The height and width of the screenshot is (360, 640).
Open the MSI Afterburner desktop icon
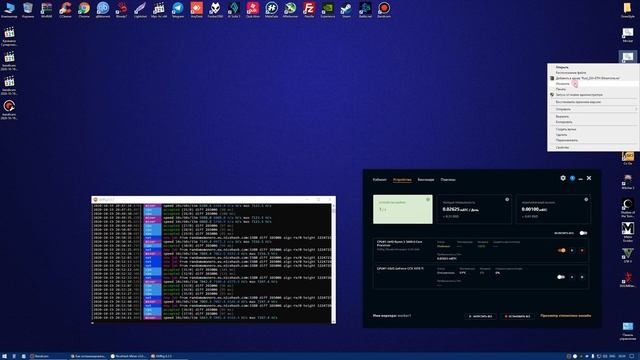coord(290,9)
